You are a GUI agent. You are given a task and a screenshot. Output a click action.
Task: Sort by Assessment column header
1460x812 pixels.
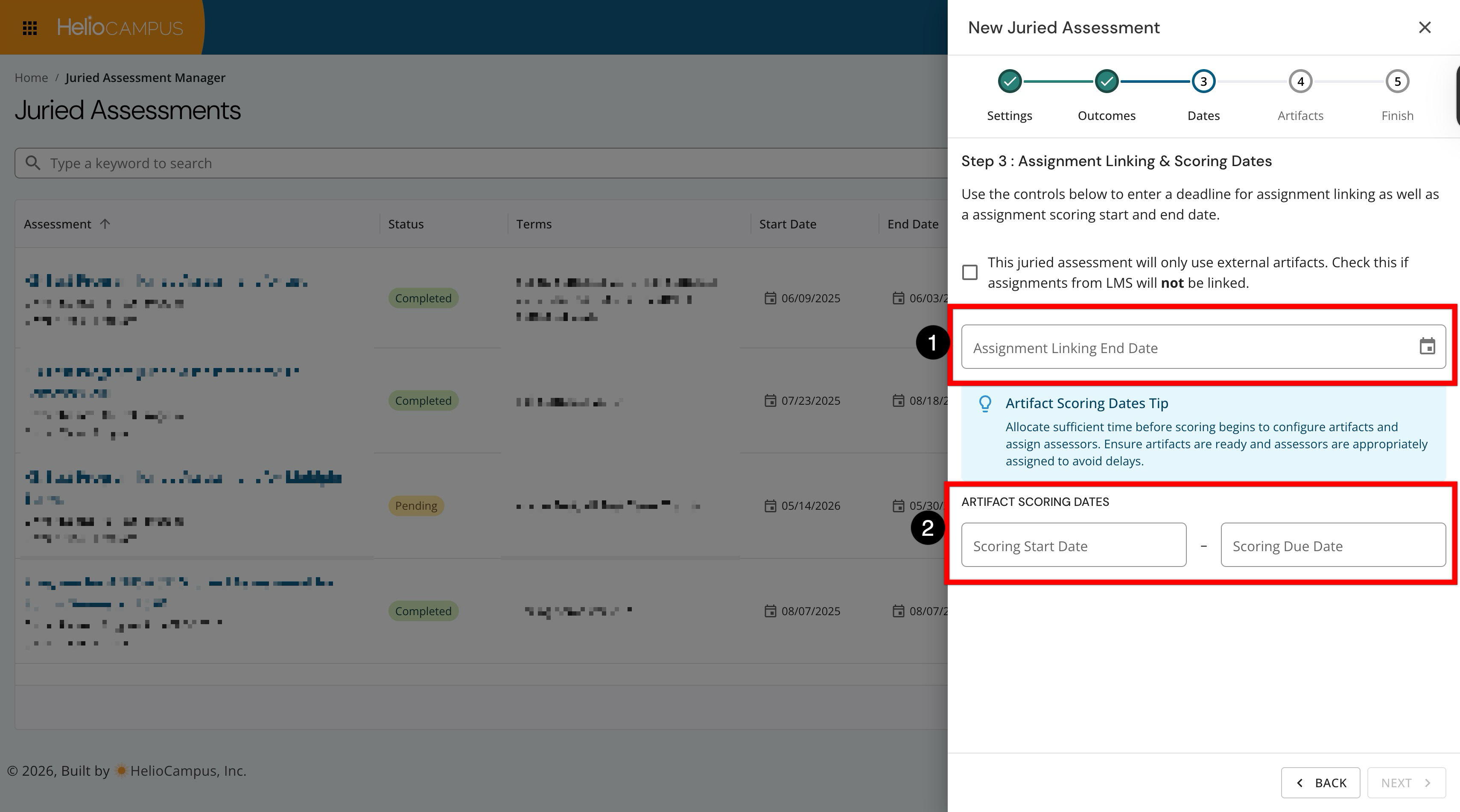(57, 224)
